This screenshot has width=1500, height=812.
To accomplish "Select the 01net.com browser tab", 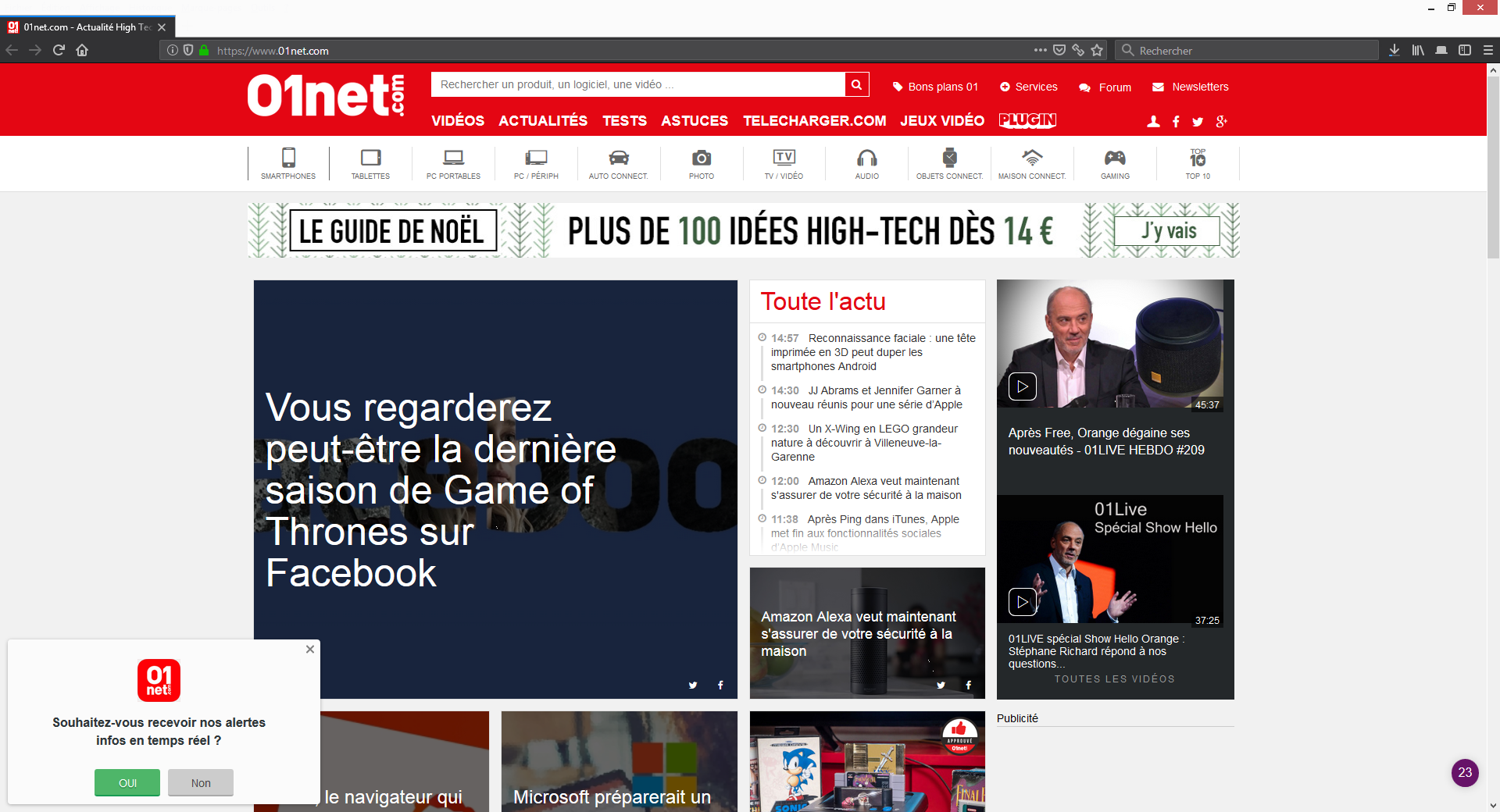I will (87, 27).
